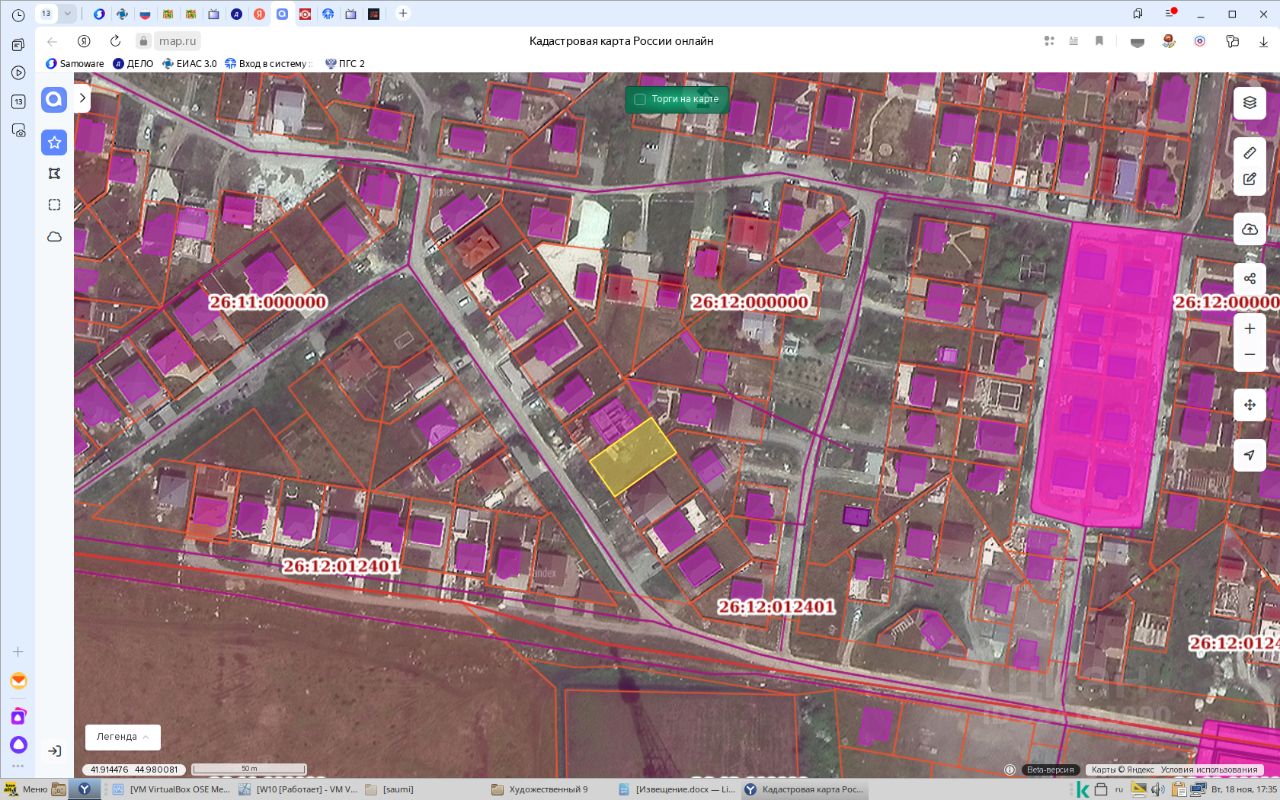Image resolution: width=1280 pixels, height=800 pixels.
Task: Enable the 'Торги на карте' checkbox
Action: coord(640,100)
